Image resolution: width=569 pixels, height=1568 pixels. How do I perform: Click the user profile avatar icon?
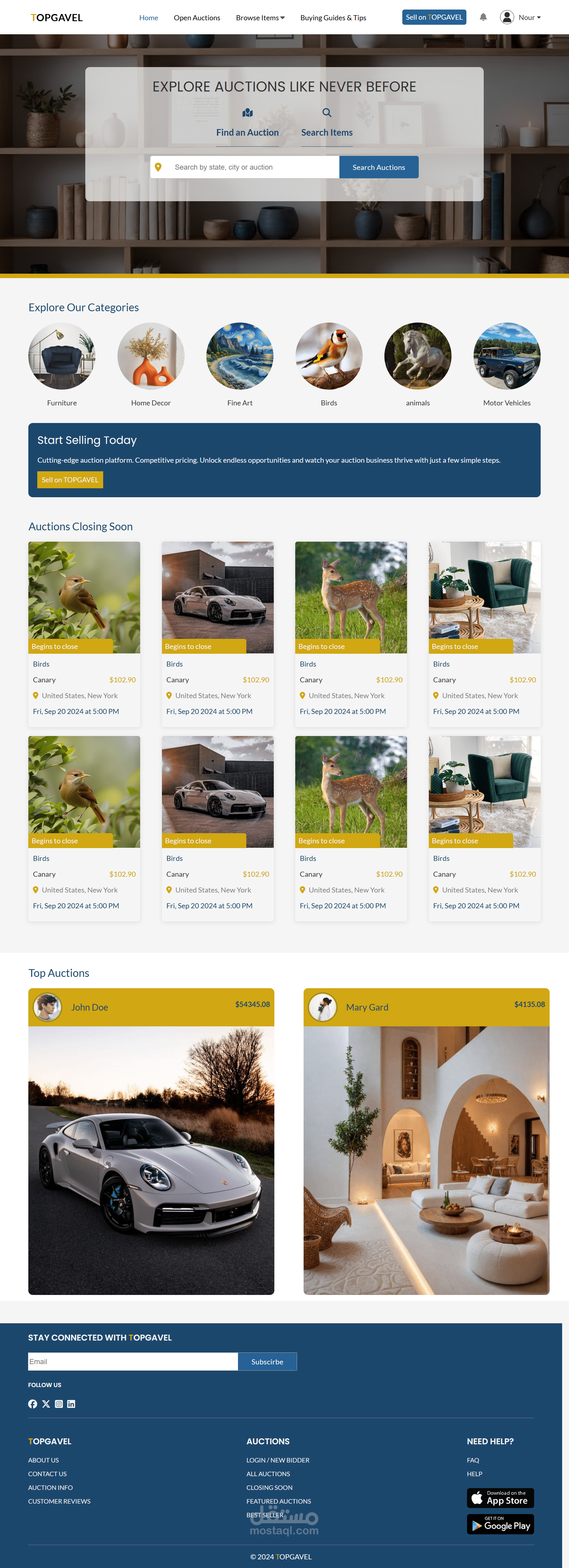507,18
